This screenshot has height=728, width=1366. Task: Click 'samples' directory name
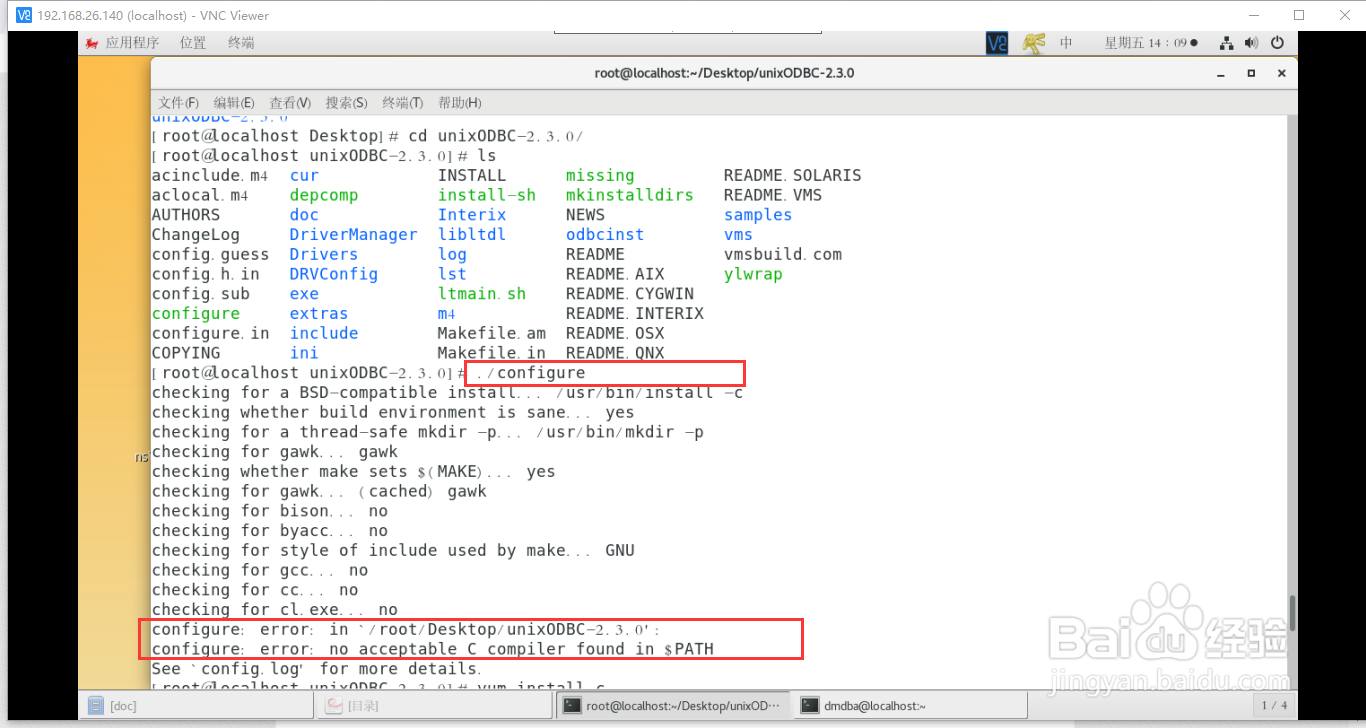758,215
